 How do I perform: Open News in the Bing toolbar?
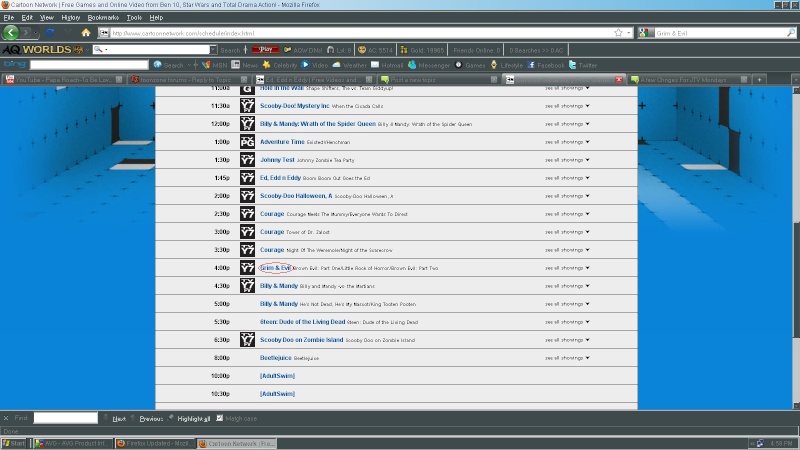coord(245,65)
